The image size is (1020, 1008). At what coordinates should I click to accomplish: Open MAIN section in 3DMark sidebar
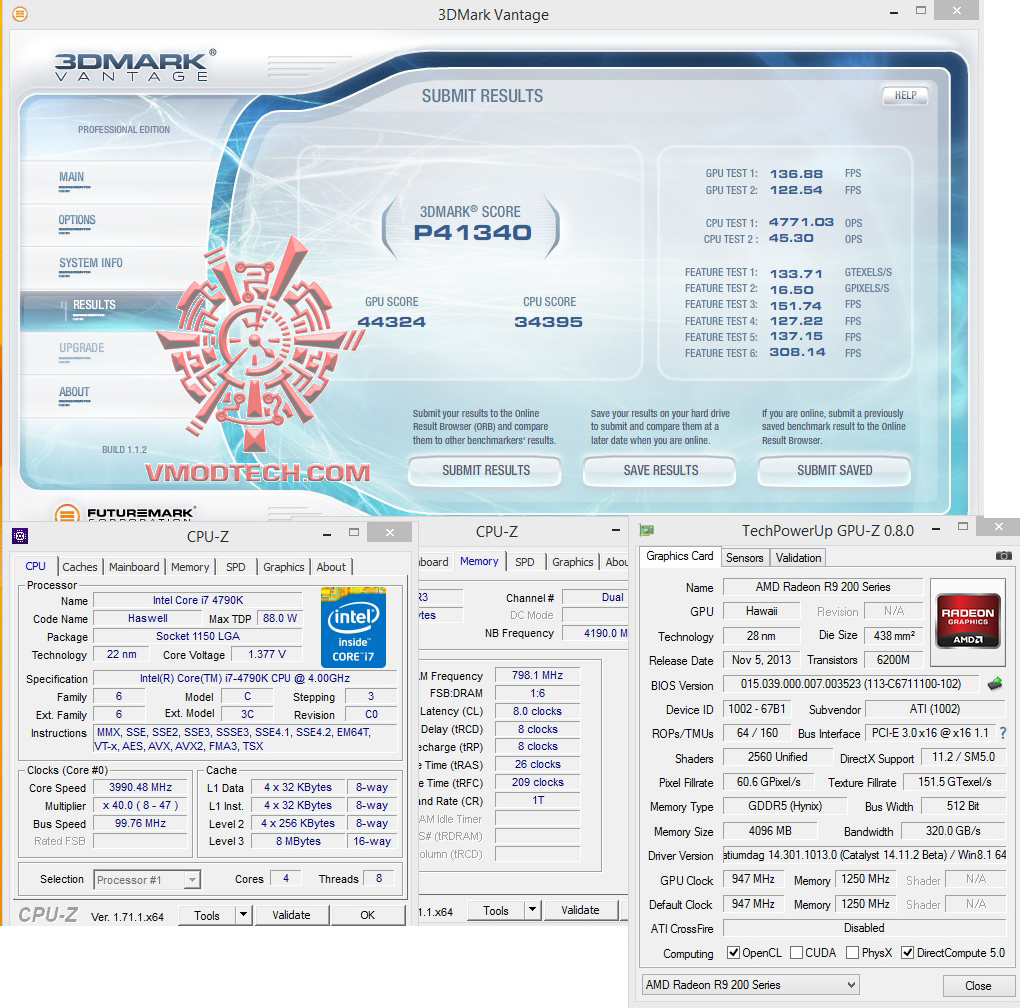(72, 177)
